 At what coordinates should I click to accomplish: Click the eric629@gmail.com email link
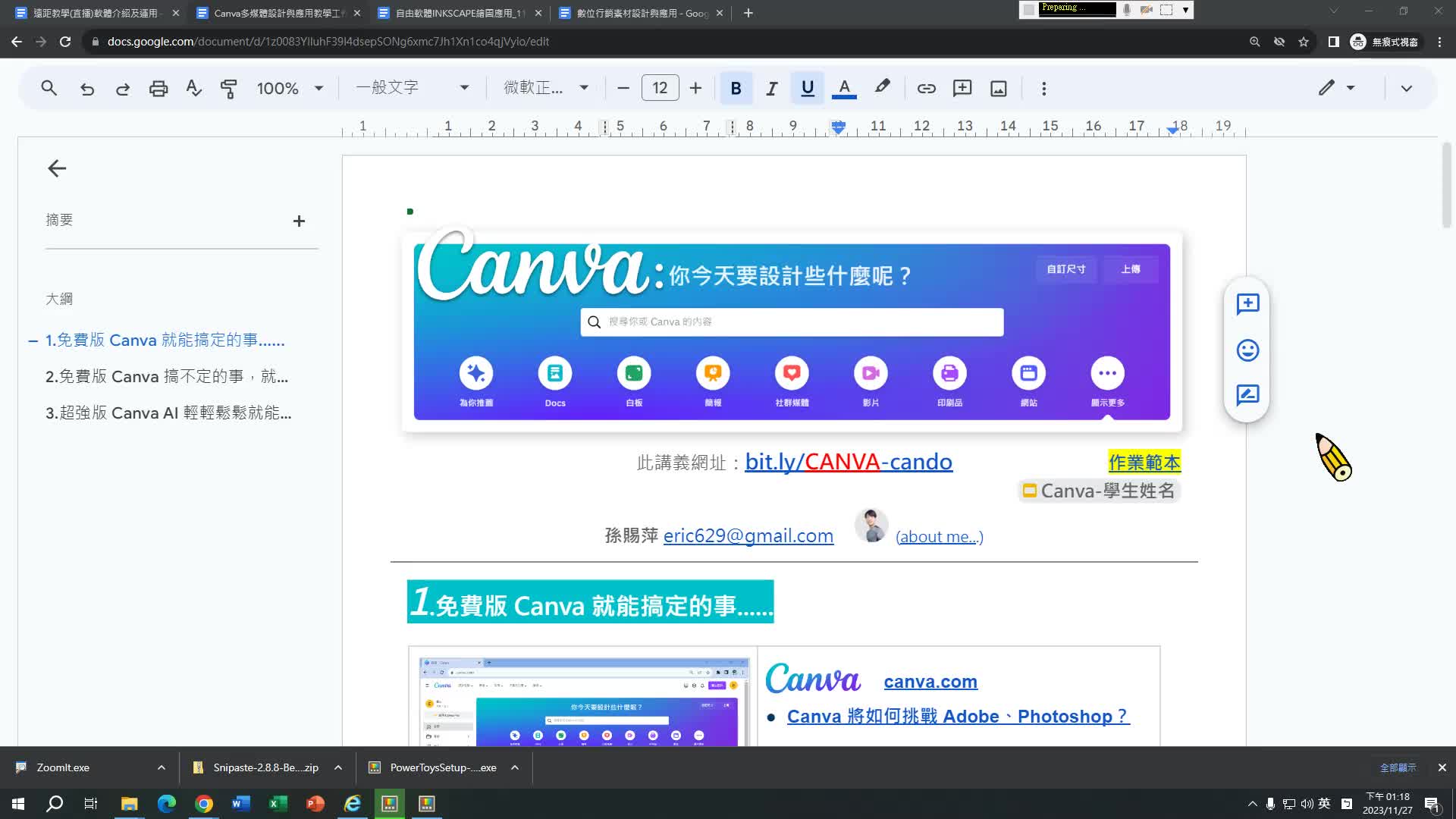pos(748,536)
